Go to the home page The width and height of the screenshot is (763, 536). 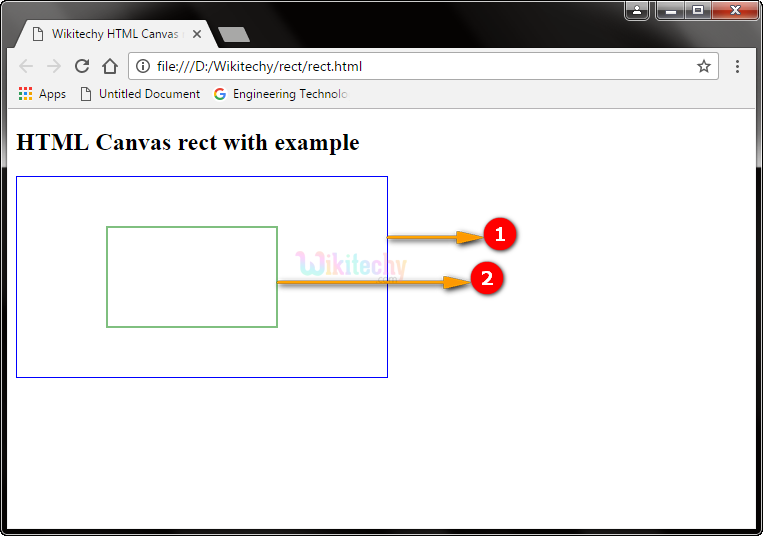(110, 67)
